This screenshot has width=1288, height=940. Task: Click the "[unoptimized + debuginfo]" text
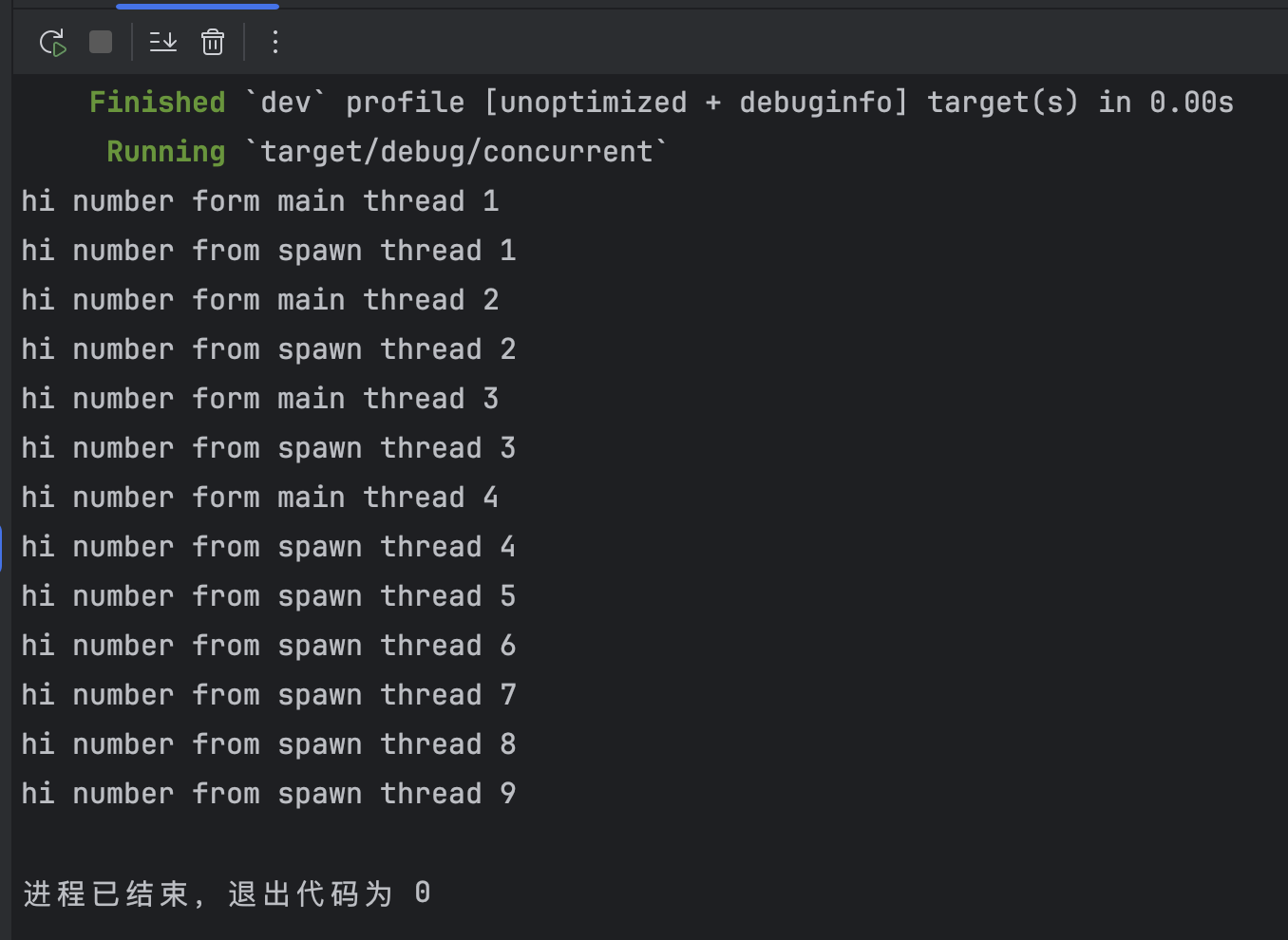coord(695,103)
